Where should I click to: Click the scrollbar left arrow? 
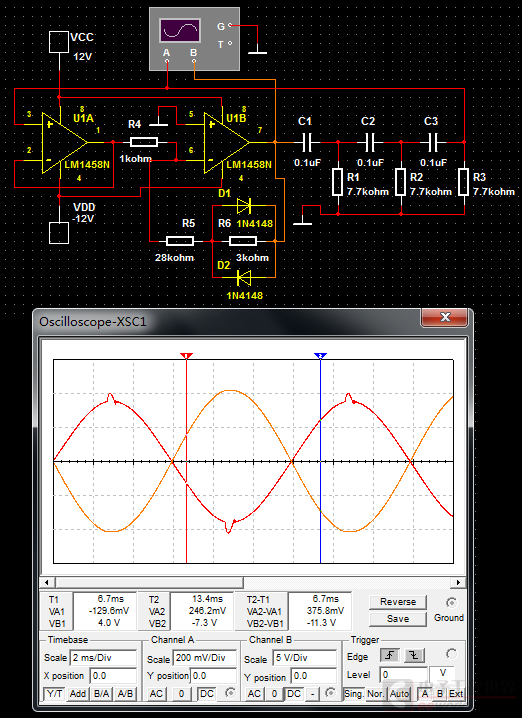pos(46,582)
